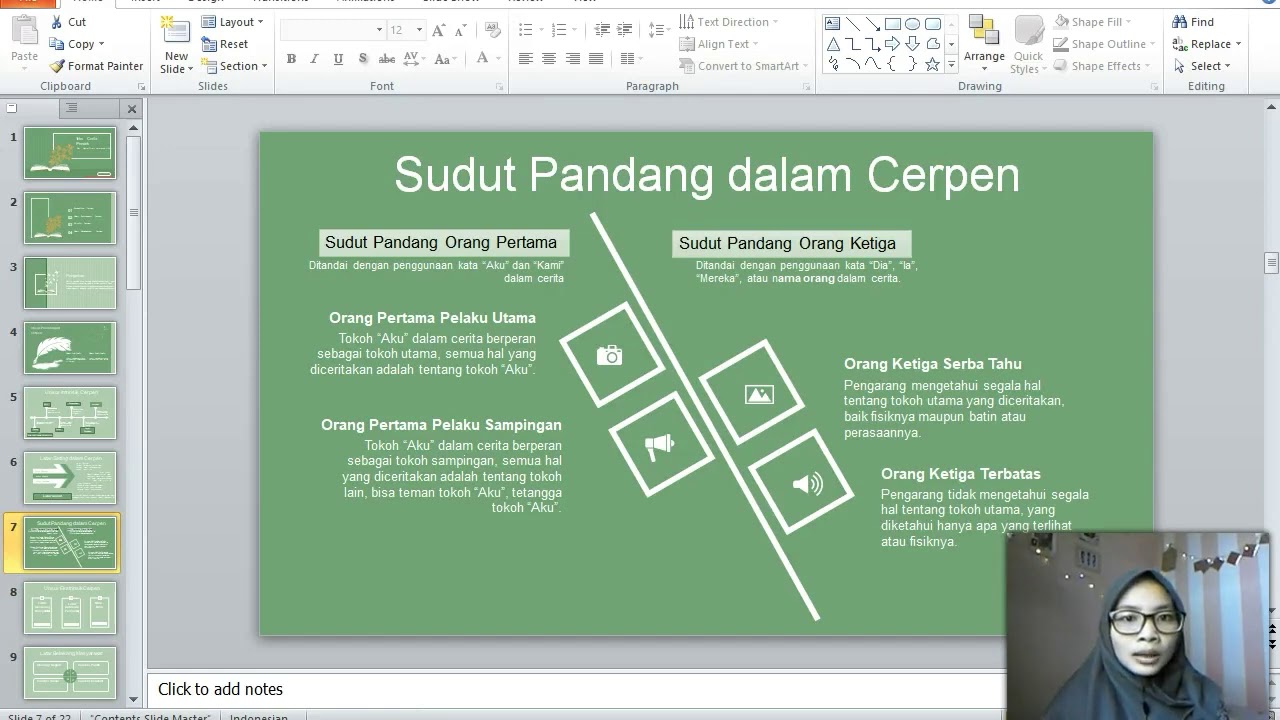Select the text box shape
This screenshot has width=1280, height=720.
tap(832, 24)
